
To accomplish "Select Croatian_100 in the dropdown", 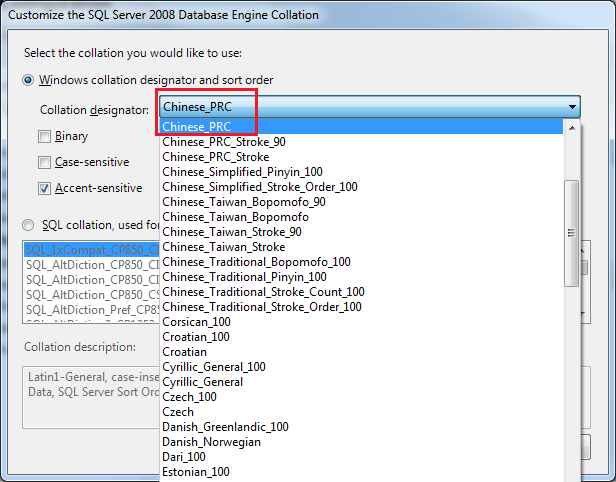I will pyautogui.click(x=361, y=337).
